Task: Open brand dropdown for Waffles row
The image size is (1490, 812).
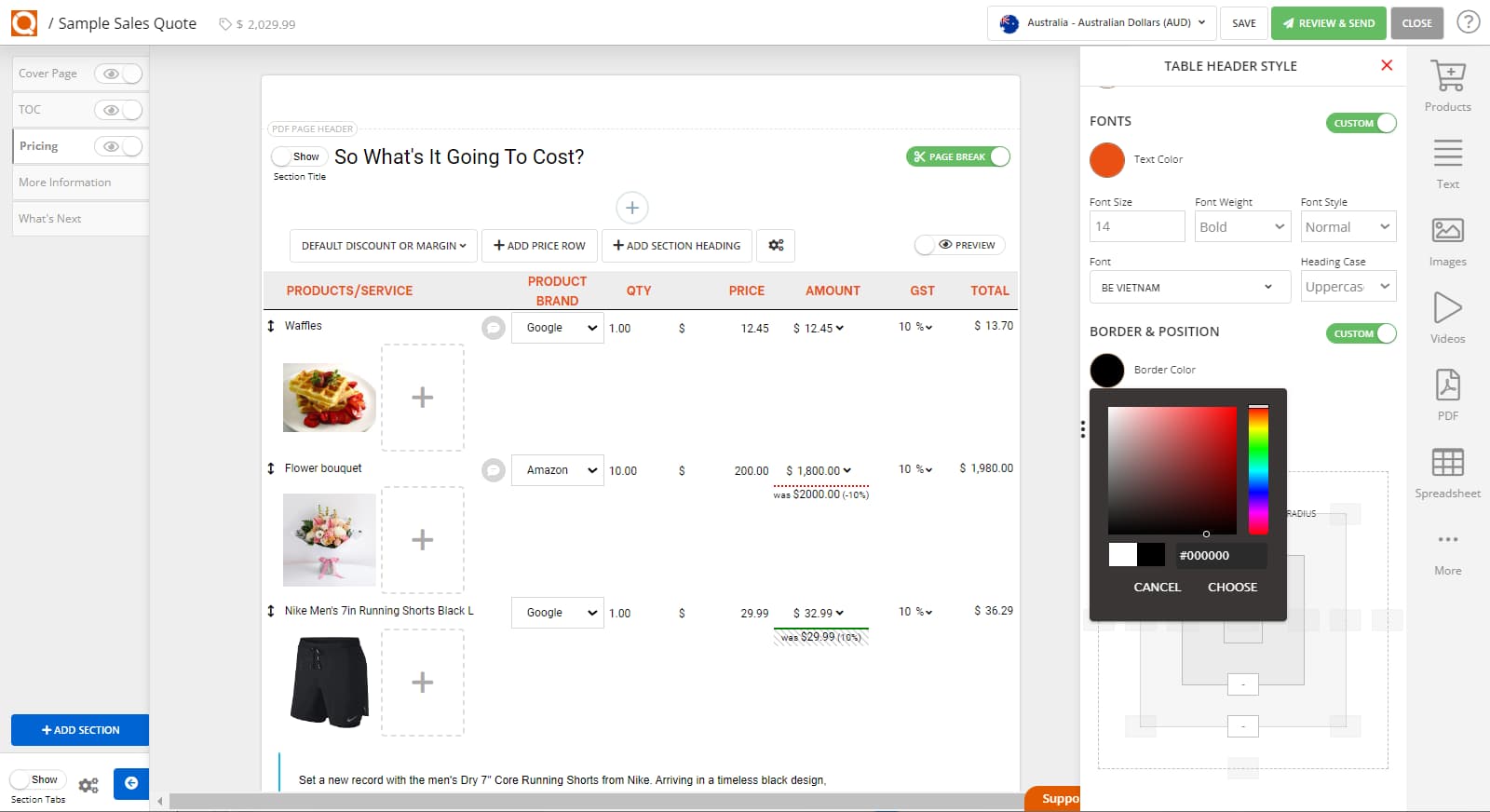Action: coord(558,328)
